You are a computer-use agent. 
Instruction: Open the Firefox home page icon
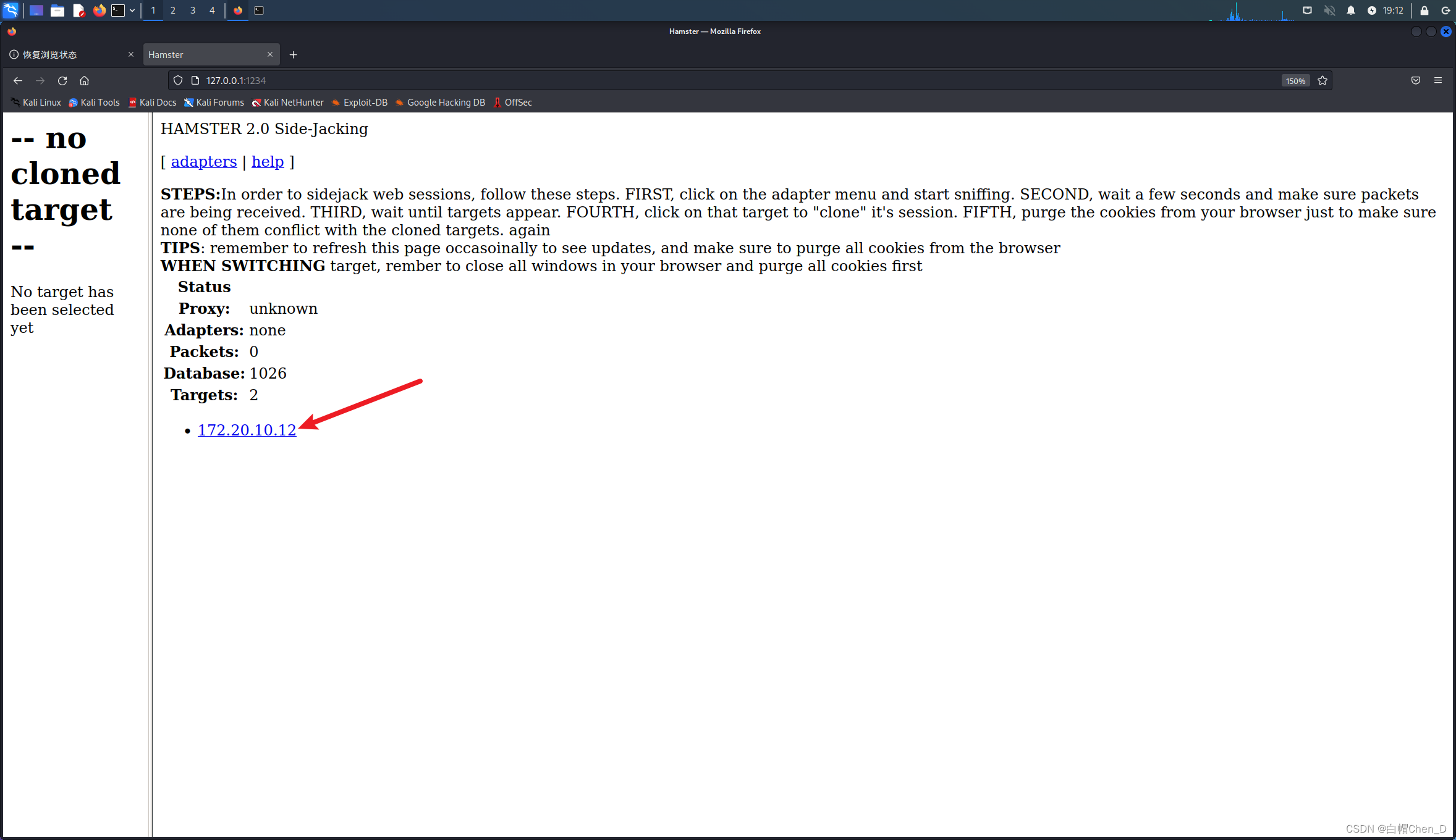pyautogui.click(x=85, y=81)
